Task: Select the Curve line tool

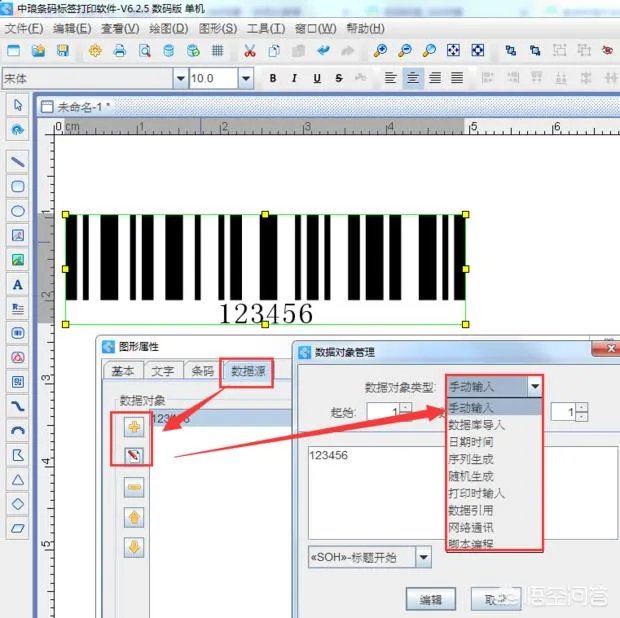Action: click(18, 406)
